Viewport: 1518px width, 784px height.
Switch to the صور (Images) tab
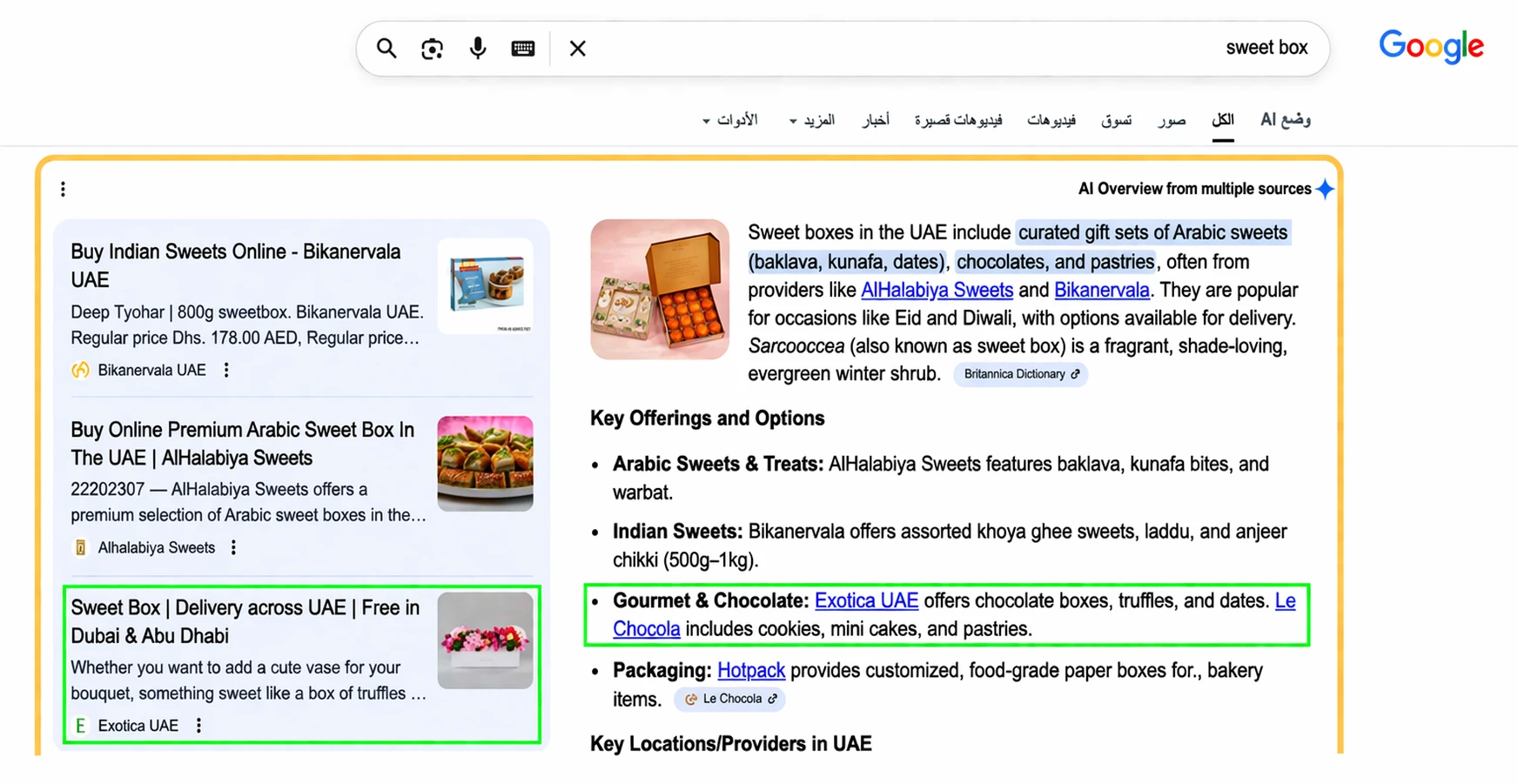[x=1172, y=120]
